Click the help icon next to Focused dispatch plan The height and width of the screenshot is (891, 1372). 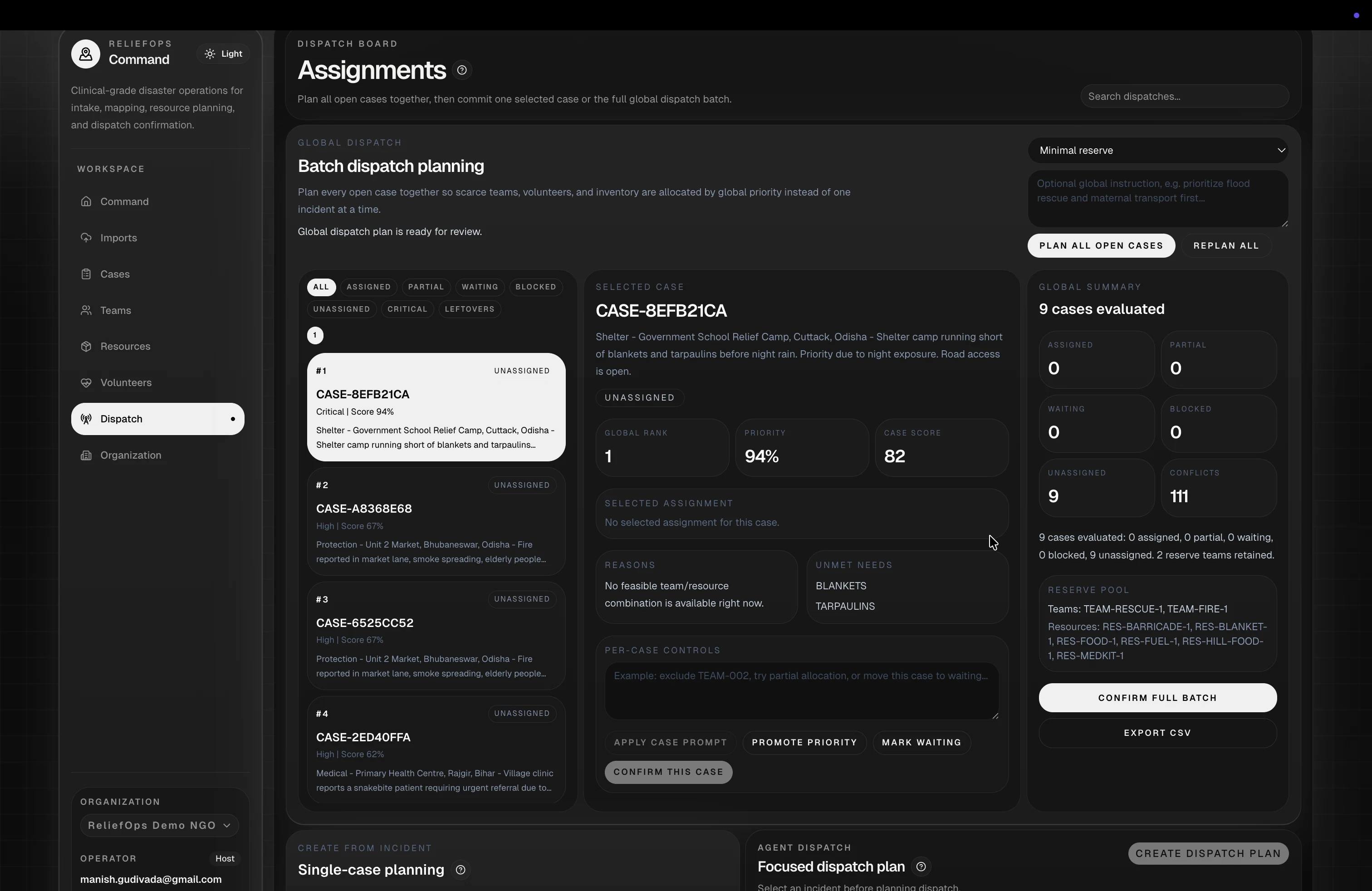coord(921,867)
